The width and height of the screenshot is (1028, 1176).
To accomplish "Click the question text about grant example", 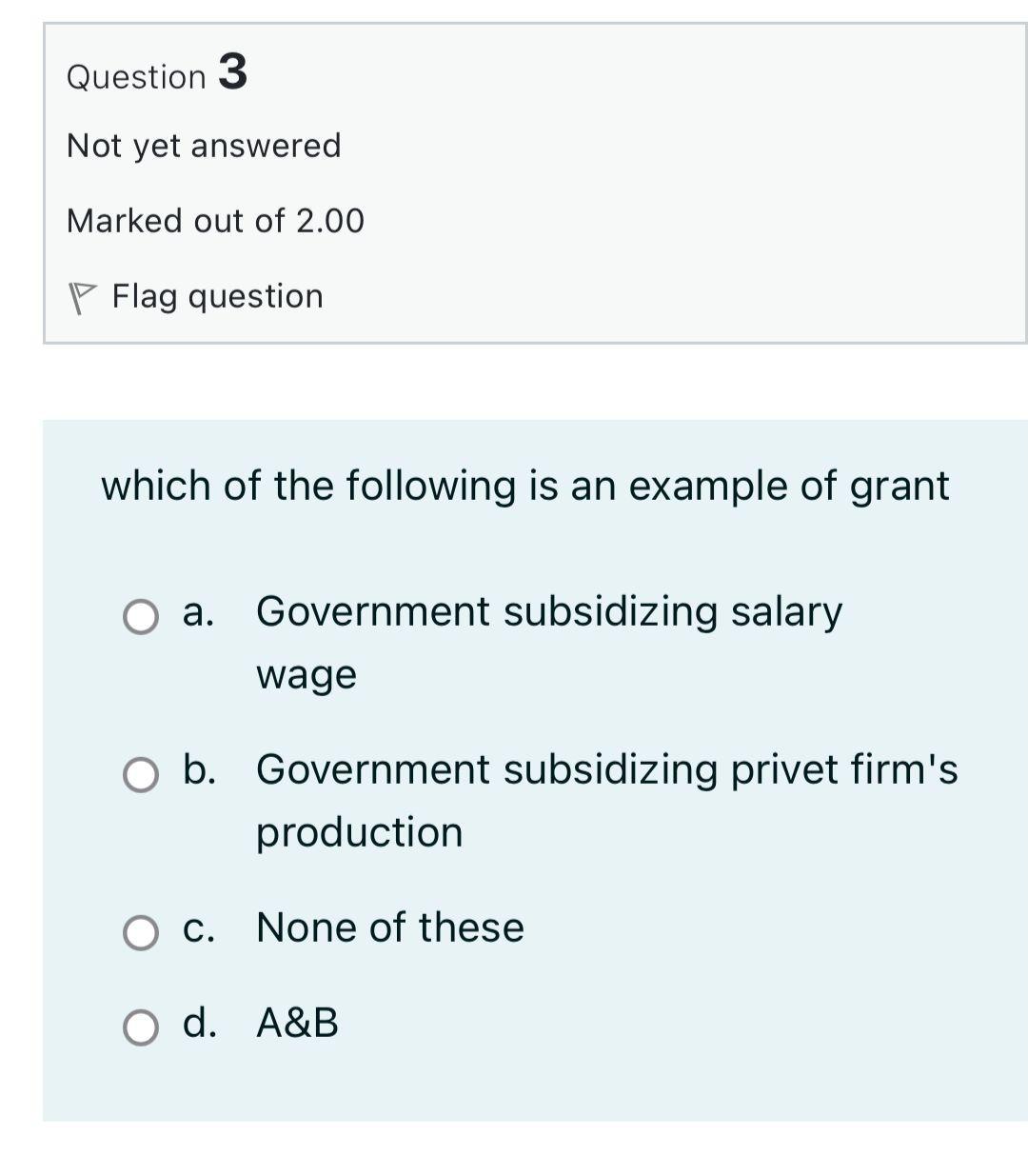I will (x=524, y=486).
